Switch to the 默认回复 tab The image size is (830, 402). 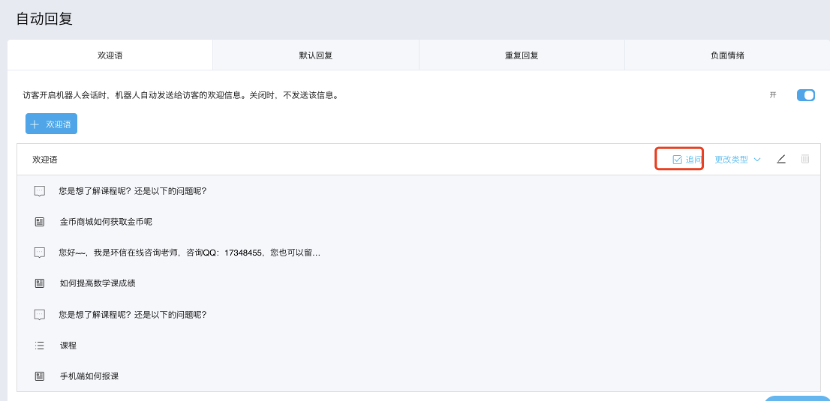point(315,55)
